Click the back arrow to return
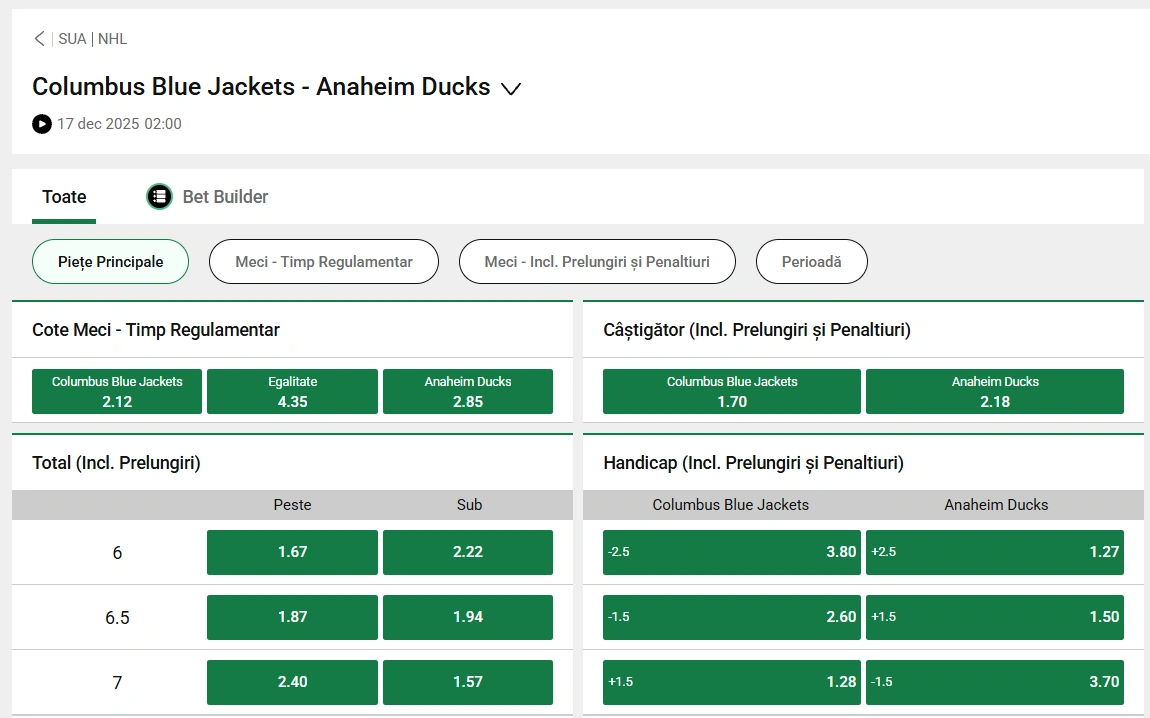The image size is (1150, 718). (x=38, y=38)
